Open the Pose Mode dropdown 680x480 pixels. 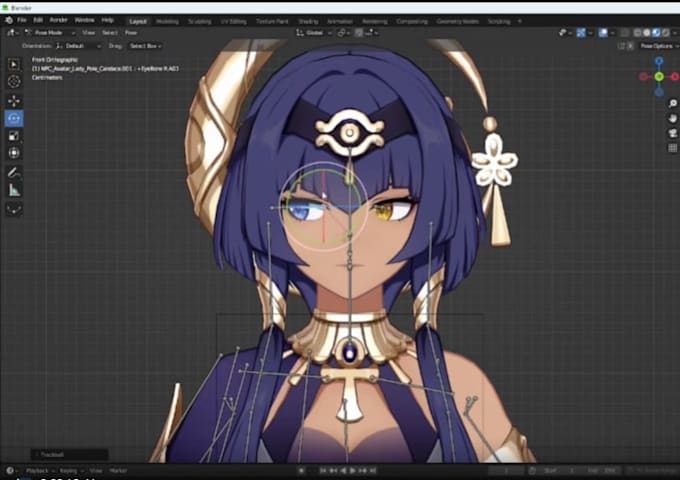click(50, 33)
